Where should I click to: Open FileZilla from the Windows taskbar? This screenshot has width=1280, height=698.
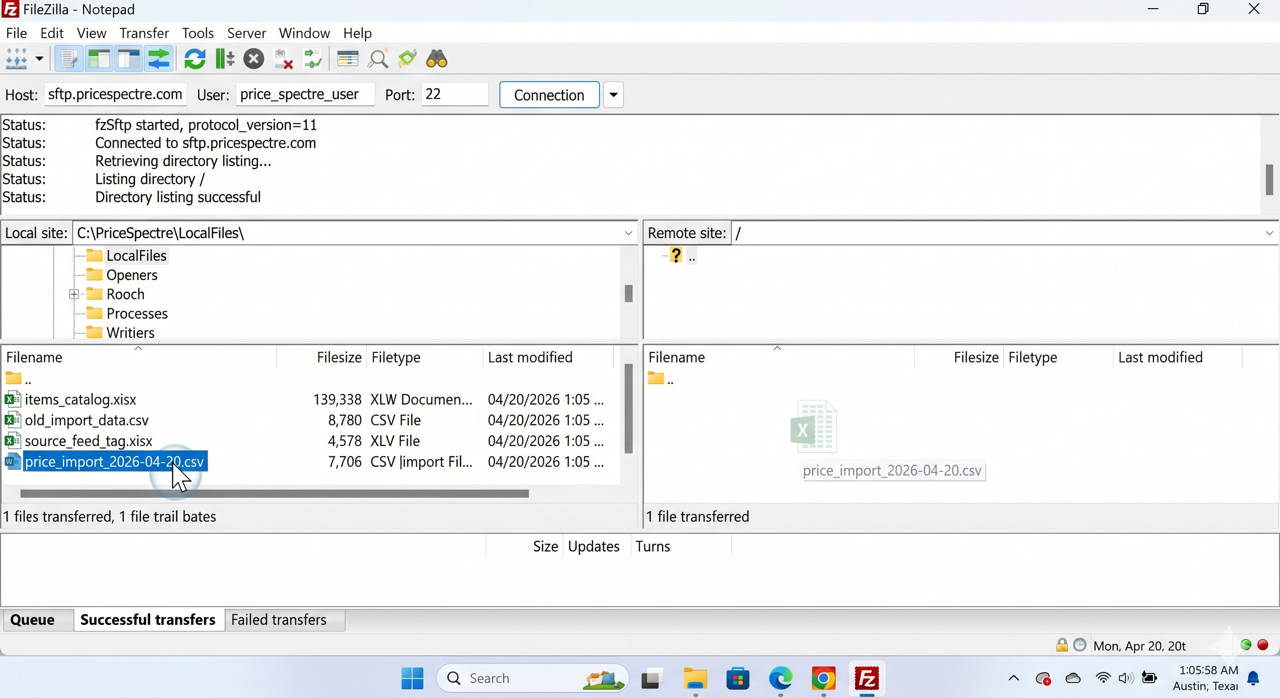[x=866, y=678]
